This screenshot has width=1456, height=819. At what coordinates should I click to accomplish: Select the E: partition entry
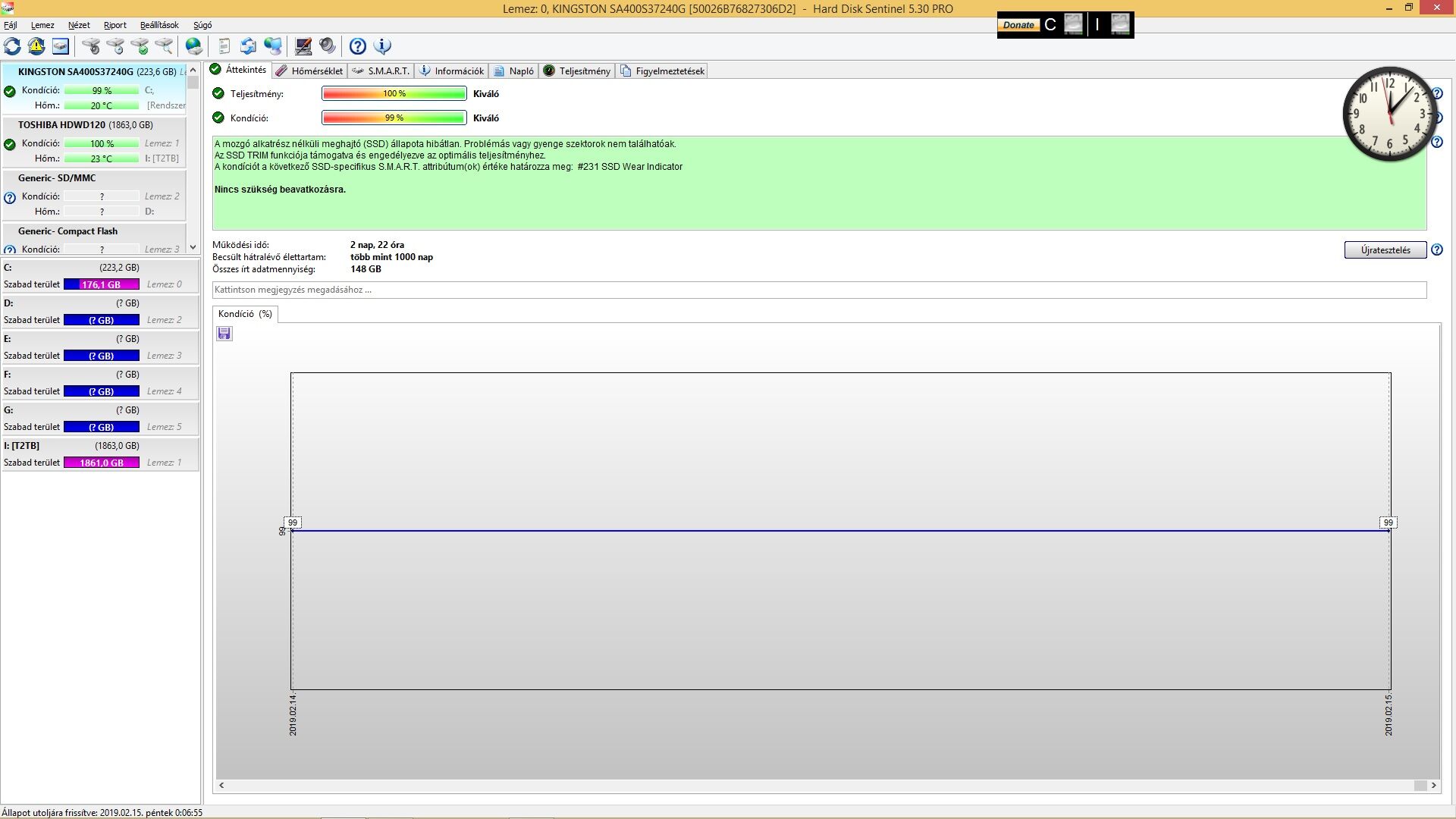pyautogui.click(x=100, y=347)
